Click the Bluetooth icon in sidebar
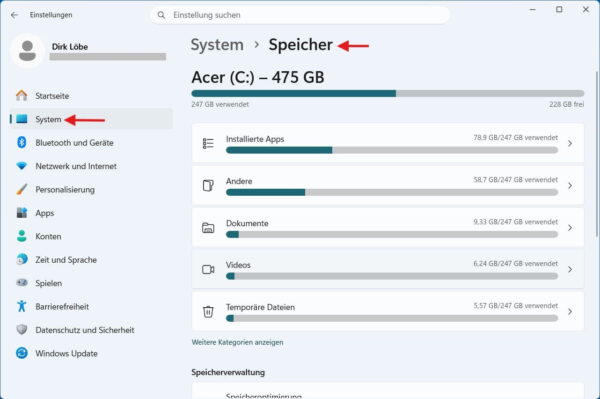Screen dimensions: 600x399 click(x=22, y=143)
